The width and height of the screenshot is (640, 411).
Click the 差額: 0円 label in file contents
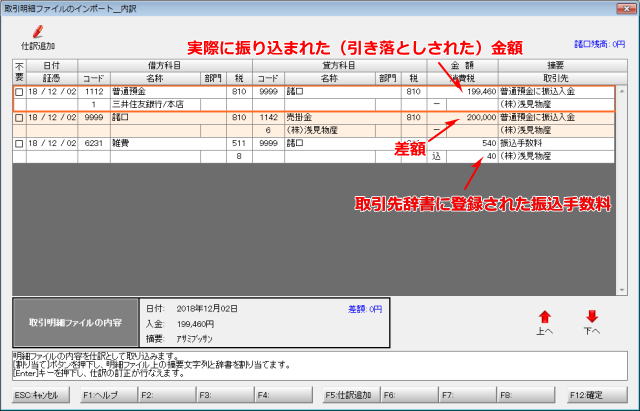(x=365, y=309)
